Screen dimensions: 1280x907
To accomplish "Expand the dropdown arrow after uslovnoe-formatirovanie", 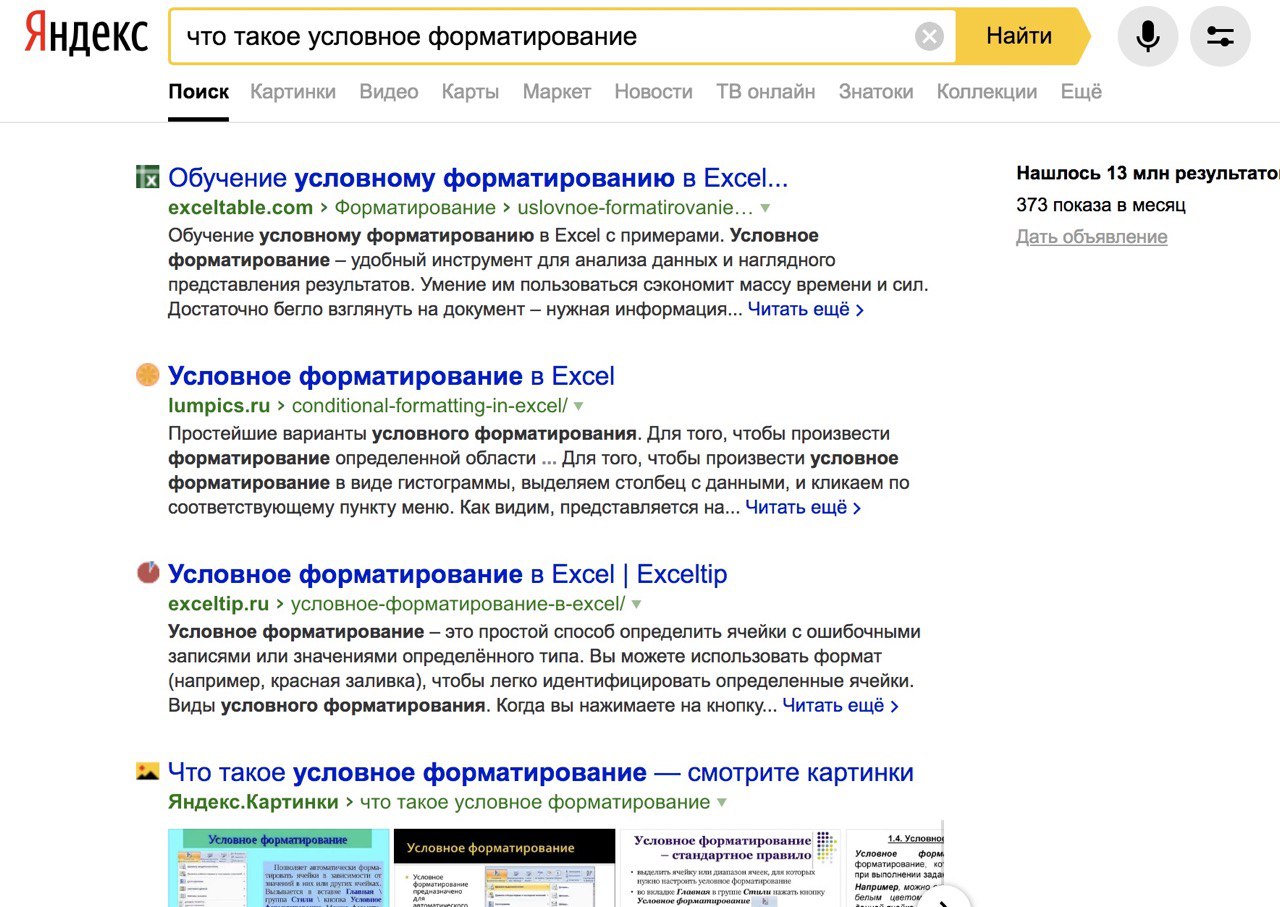I will [765, 209].
